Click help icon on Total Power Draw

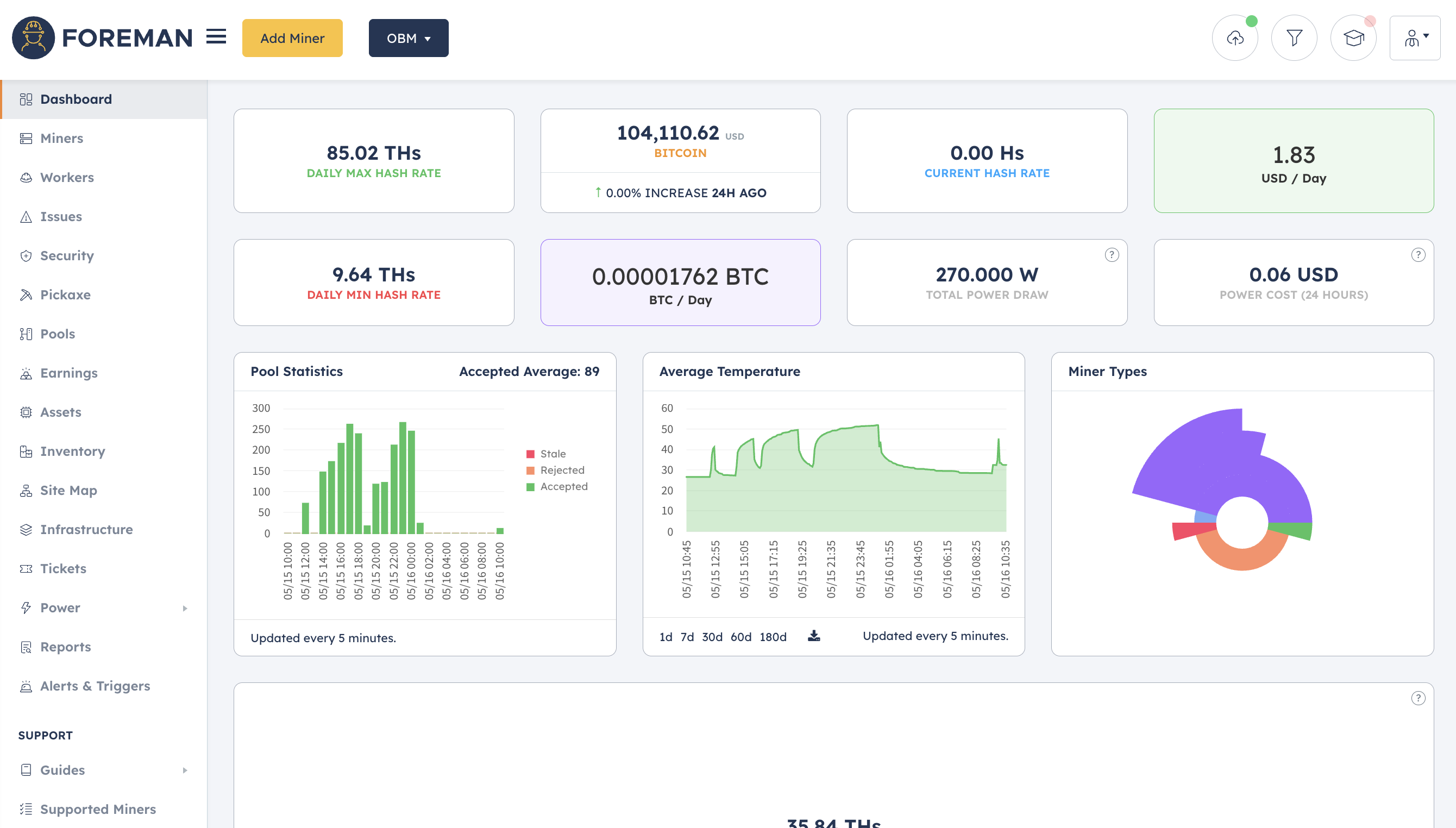(x=1112, y=255)
